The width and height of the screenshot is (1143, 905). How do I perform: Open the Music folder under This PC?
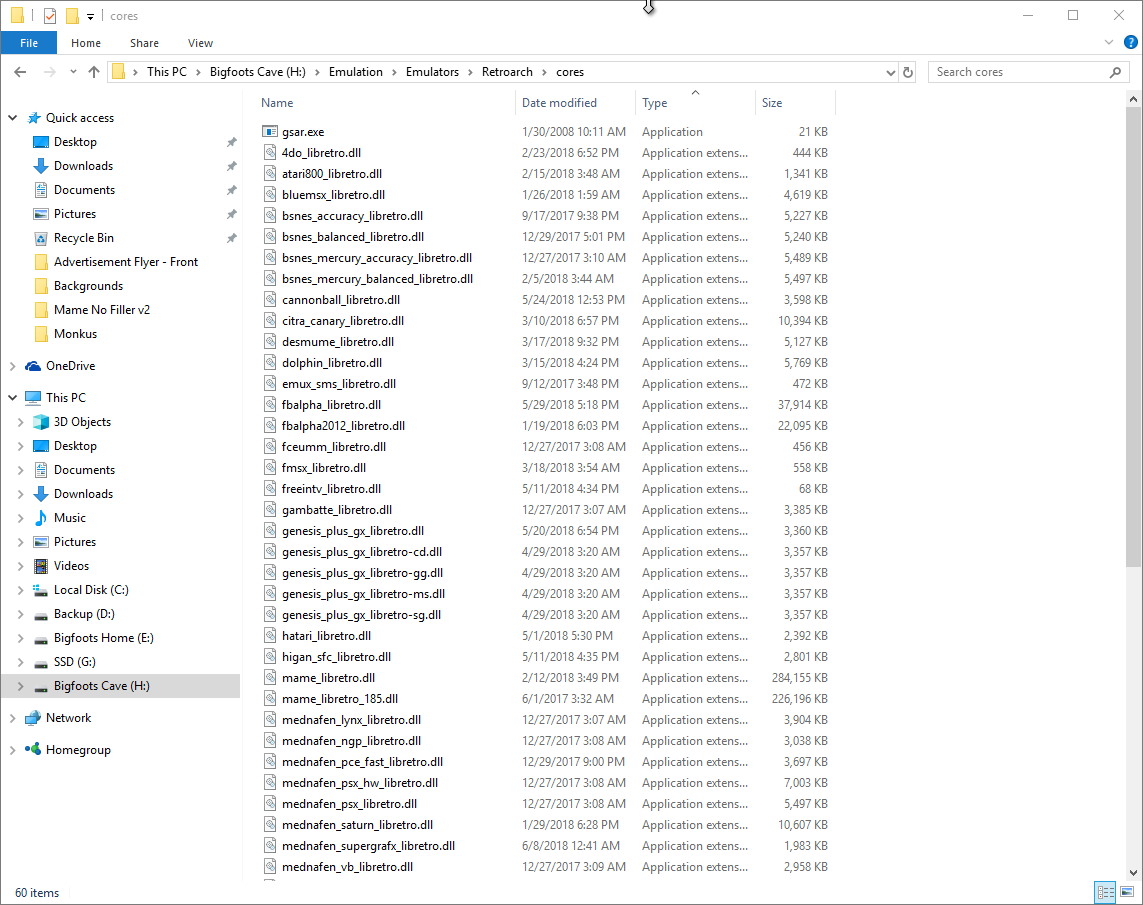click(70, 518)
